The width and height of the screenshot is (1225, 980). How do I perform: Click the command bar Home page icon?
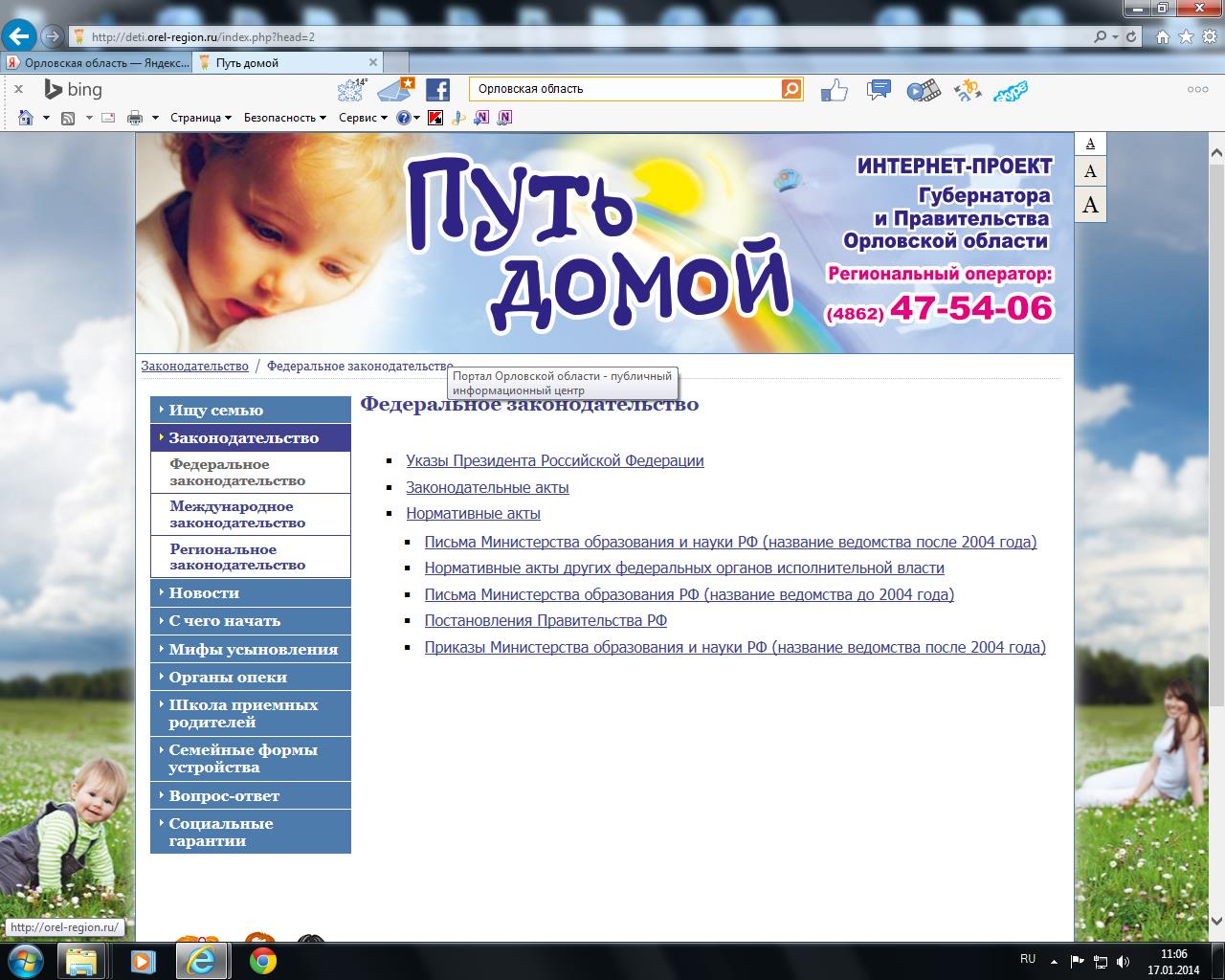pyautogui.click(x=26, y=118)
